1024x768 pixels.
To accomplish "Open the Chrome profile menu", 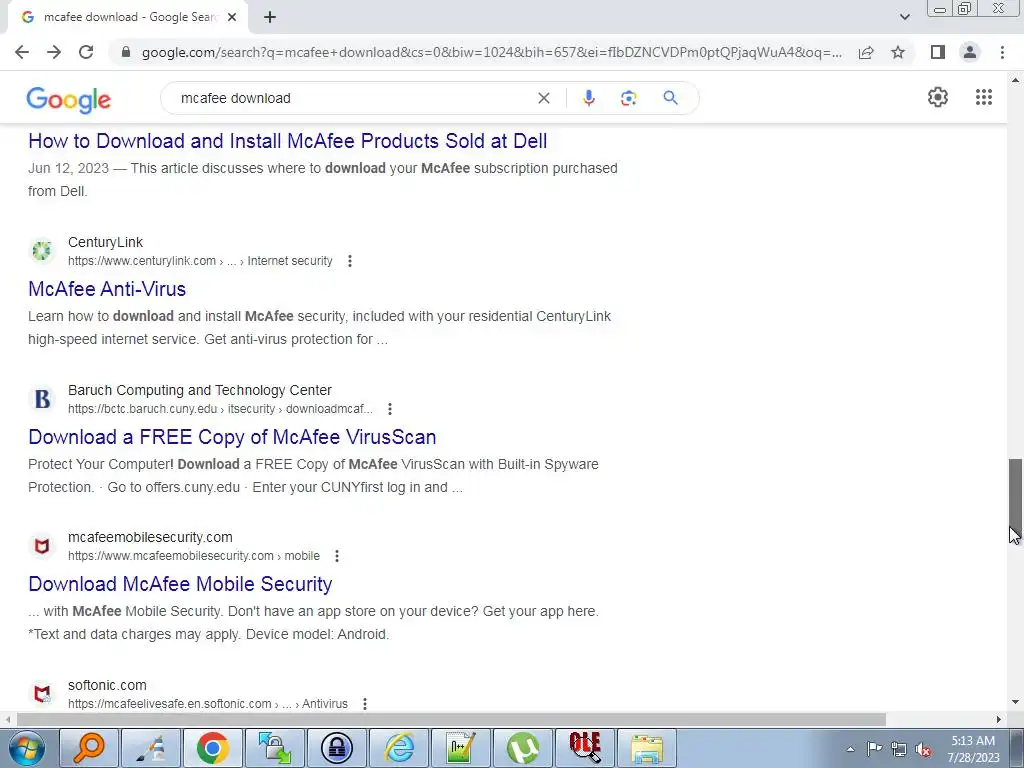I will point(970,52).
